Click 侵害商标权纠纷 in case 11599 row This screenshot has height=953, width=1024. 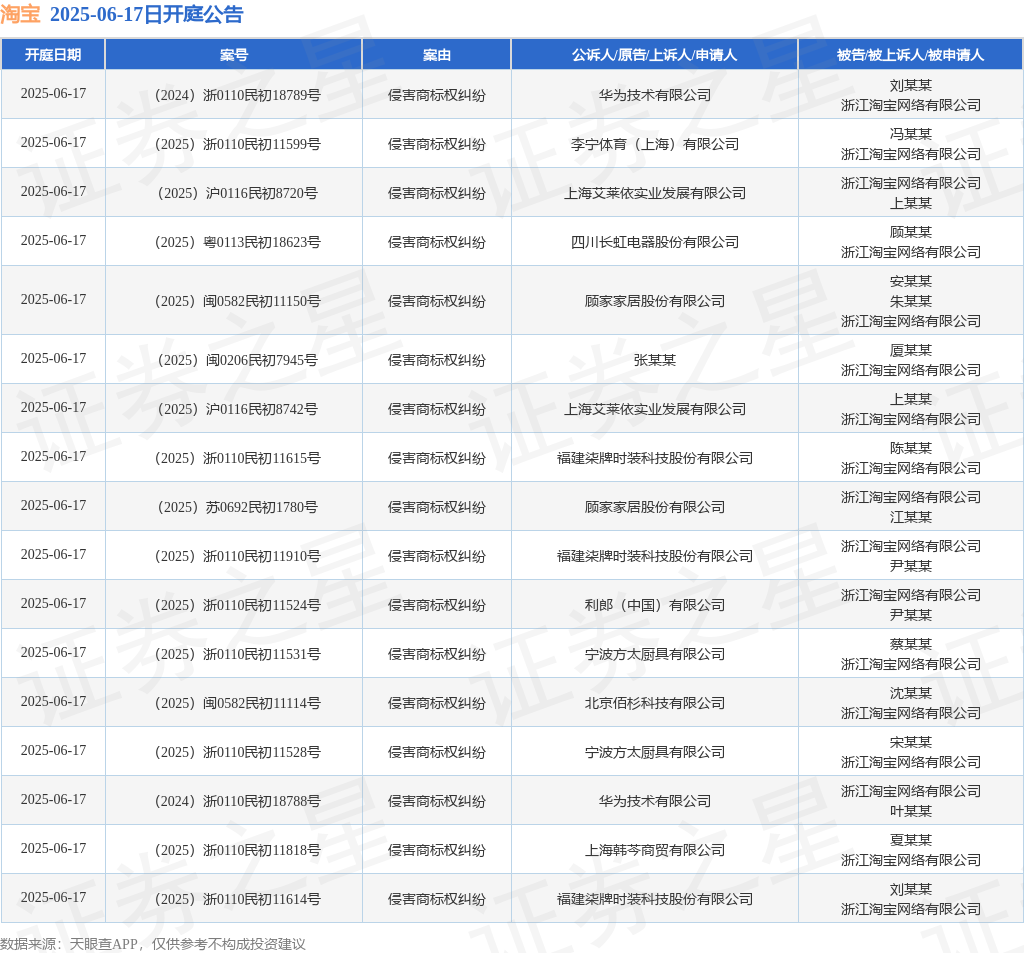coord(437,144)
